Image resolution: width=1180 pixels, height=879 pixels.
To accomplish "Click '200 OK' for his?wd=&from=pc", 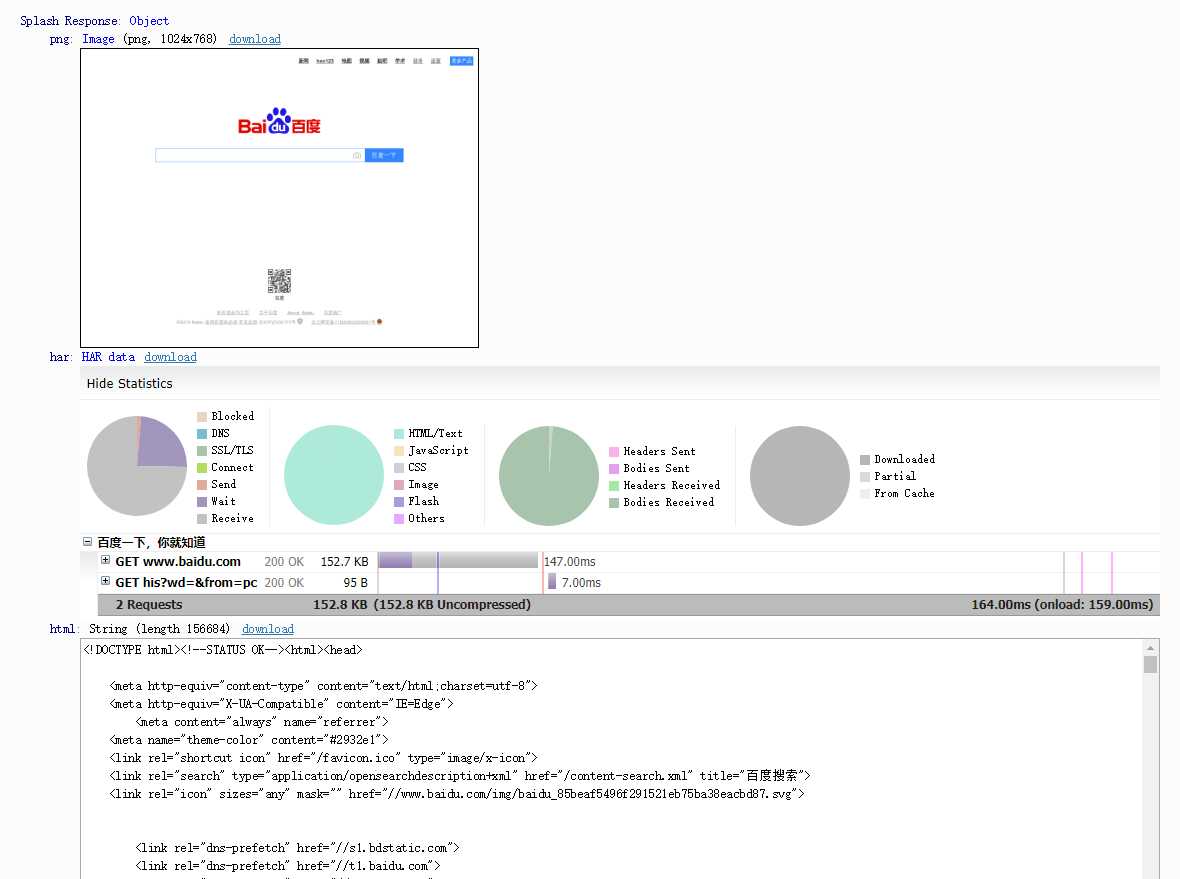I will [x=284, y=582].
